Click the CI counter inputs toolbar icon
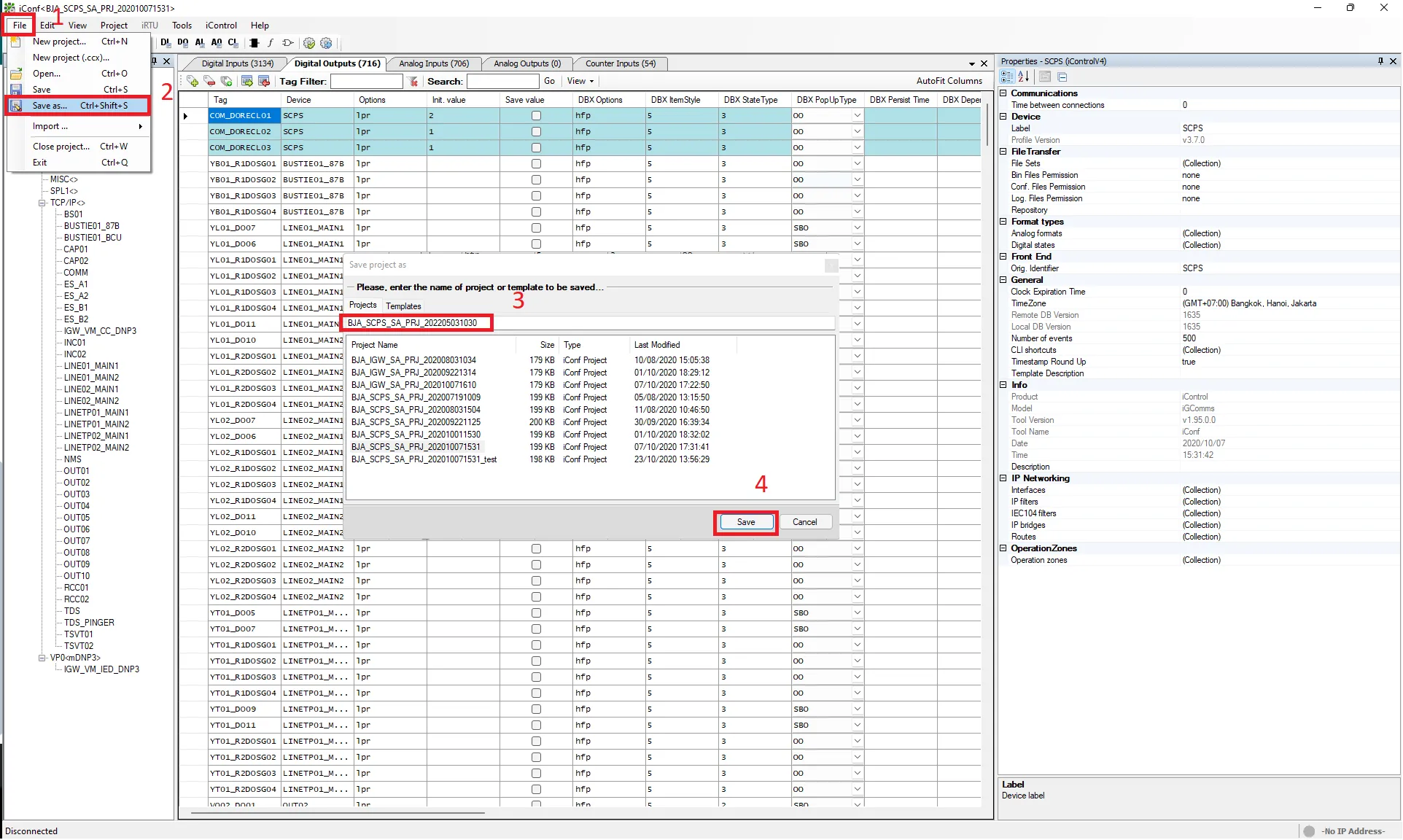 click(x=233, y=42)
